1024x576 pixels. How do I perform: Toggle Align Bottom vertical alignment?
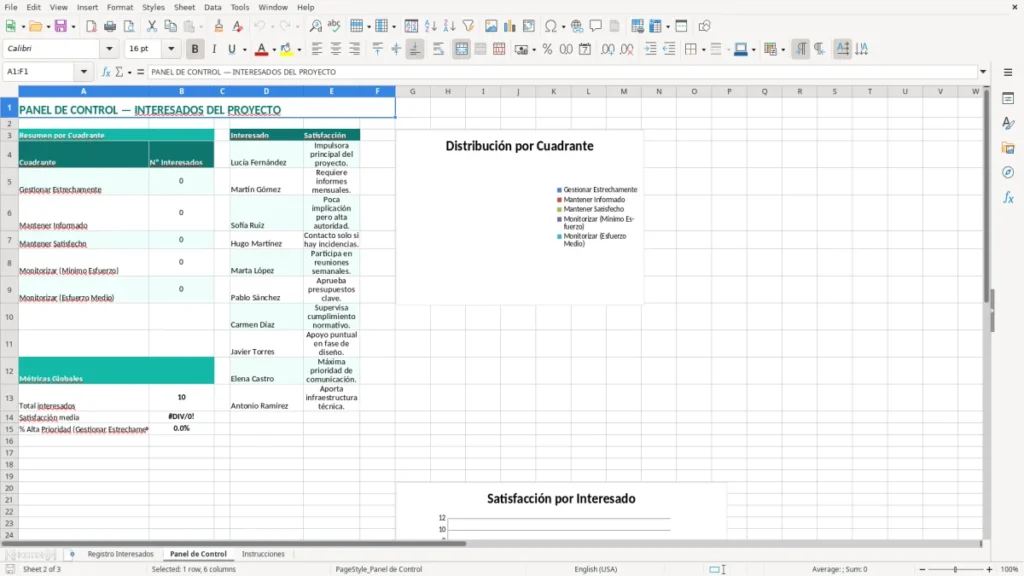pyautogui.click(x=415, y=49)
